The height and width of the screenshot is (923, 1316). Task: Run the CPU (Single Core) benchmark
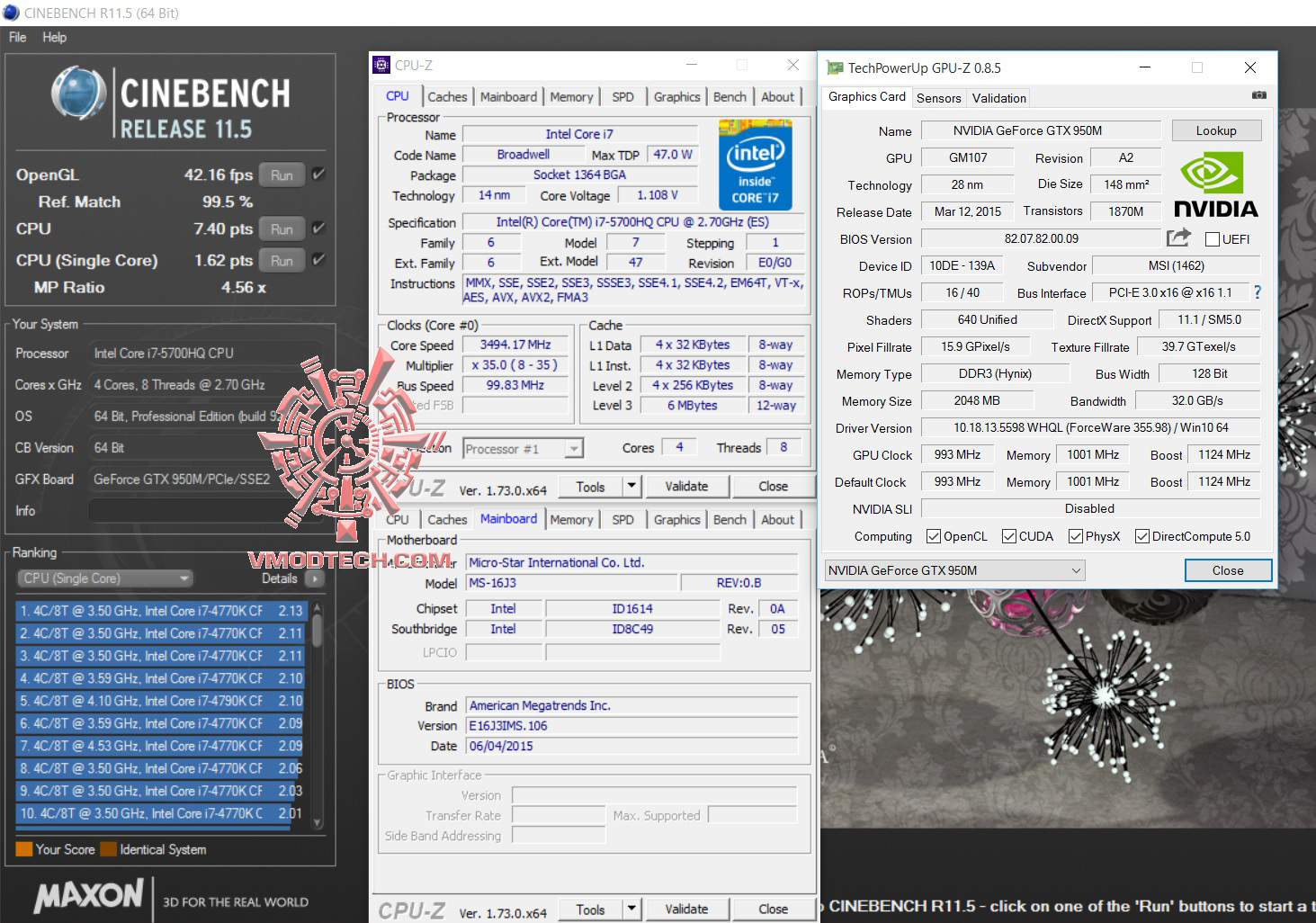tap(282, 261)
